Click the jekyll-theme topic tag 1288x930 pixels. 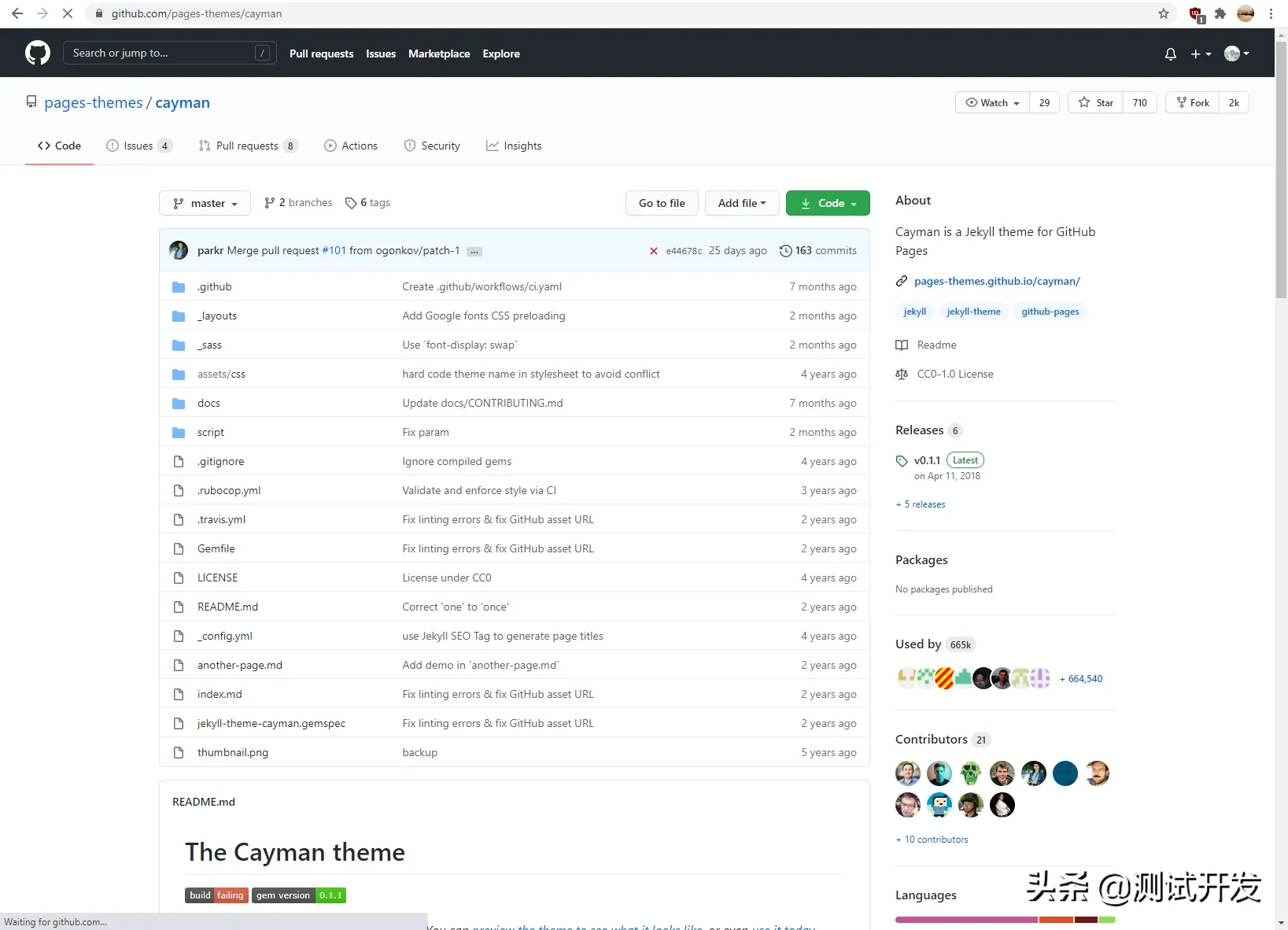pyautogui.click(x=973, y=312)
